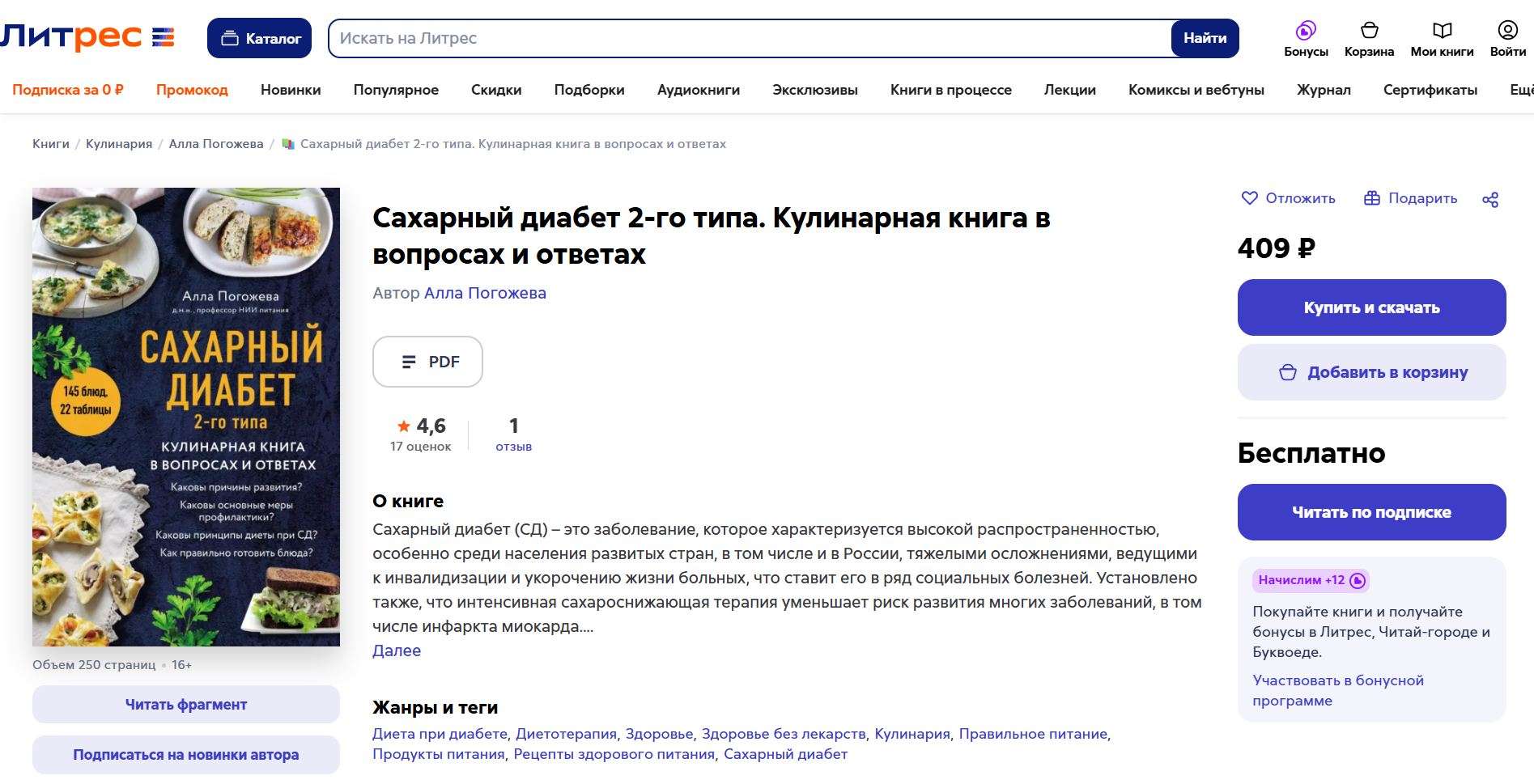Open the 1 отзыв reviews link
The image size is (1534, 784).
[513, 434]
